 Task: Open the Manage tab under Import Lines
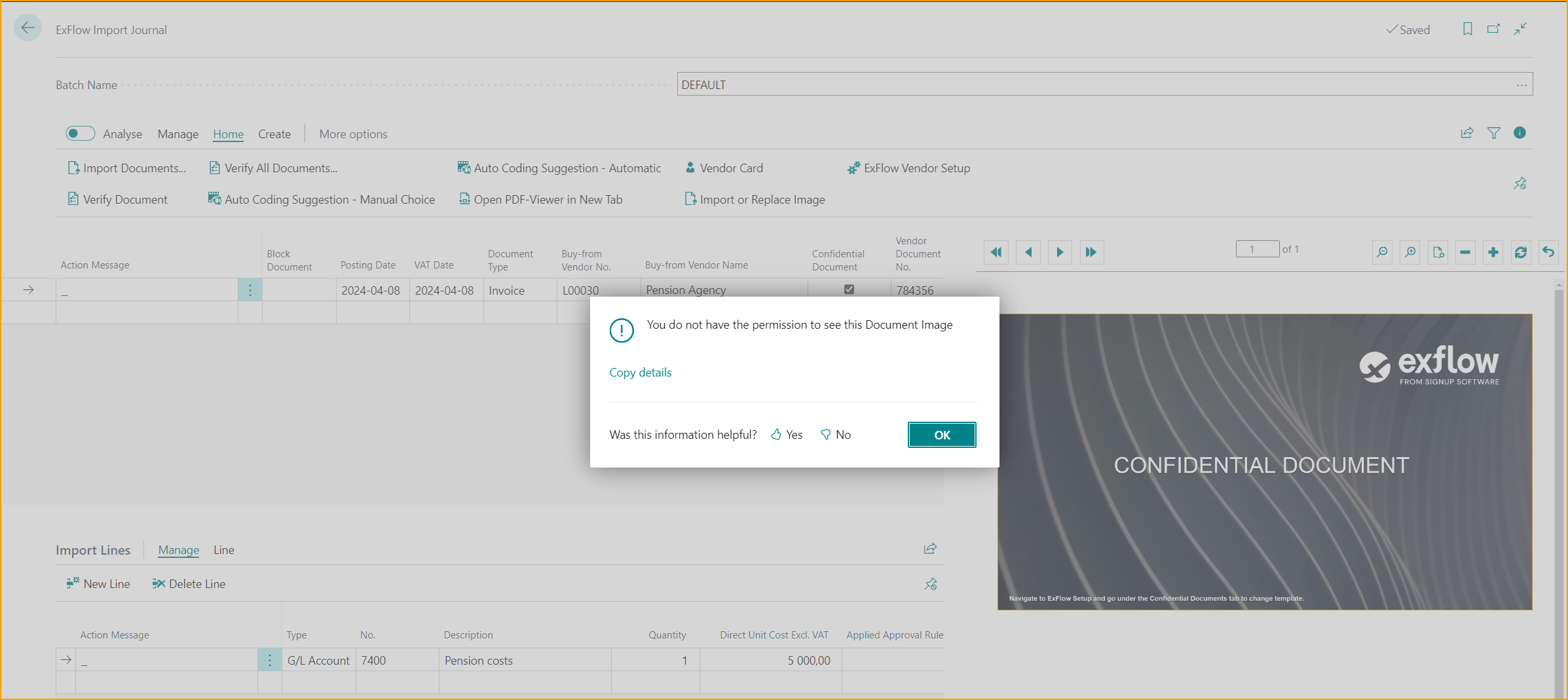pyautogui.click(x=178, y=550)
